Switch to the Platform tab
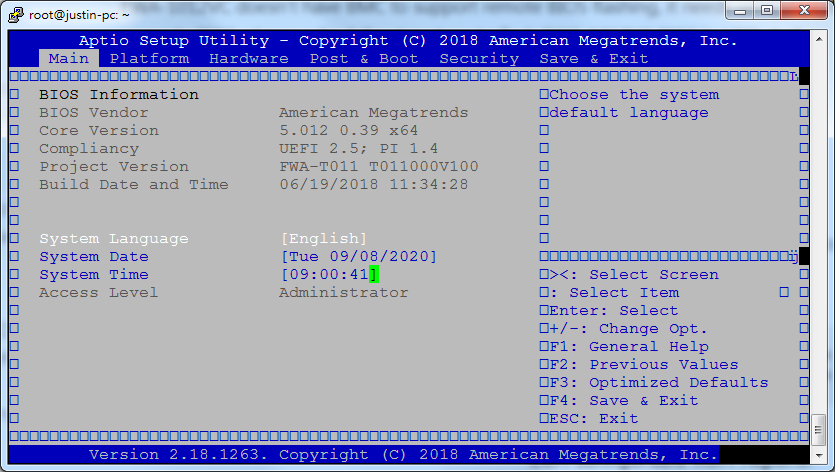 tap(149, 59)
